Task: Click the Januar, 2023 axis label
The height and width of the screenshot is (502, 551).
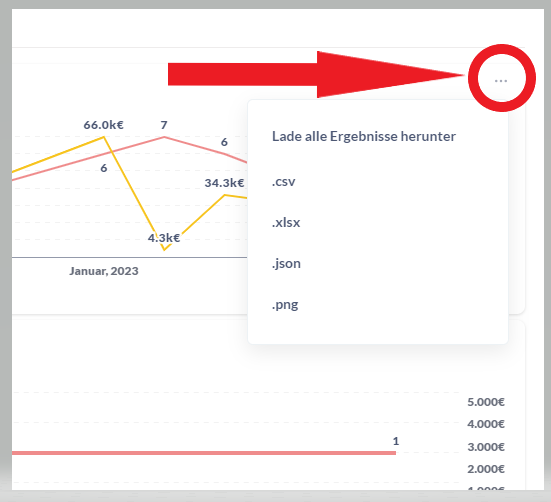Action: pos(104,271)
